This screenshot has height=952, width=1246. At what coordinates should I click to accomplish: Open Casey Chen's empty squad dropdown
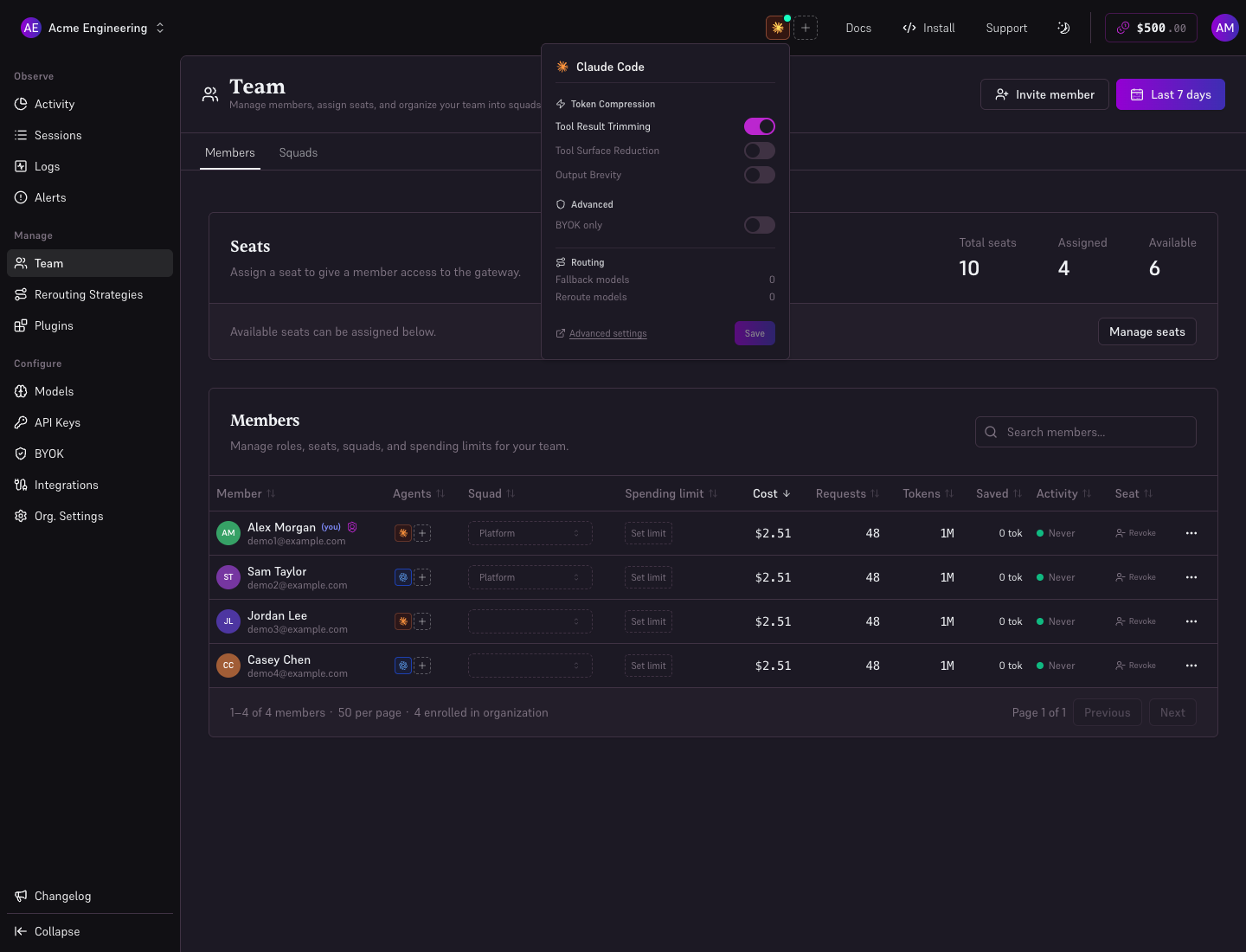tap(530, 666)
